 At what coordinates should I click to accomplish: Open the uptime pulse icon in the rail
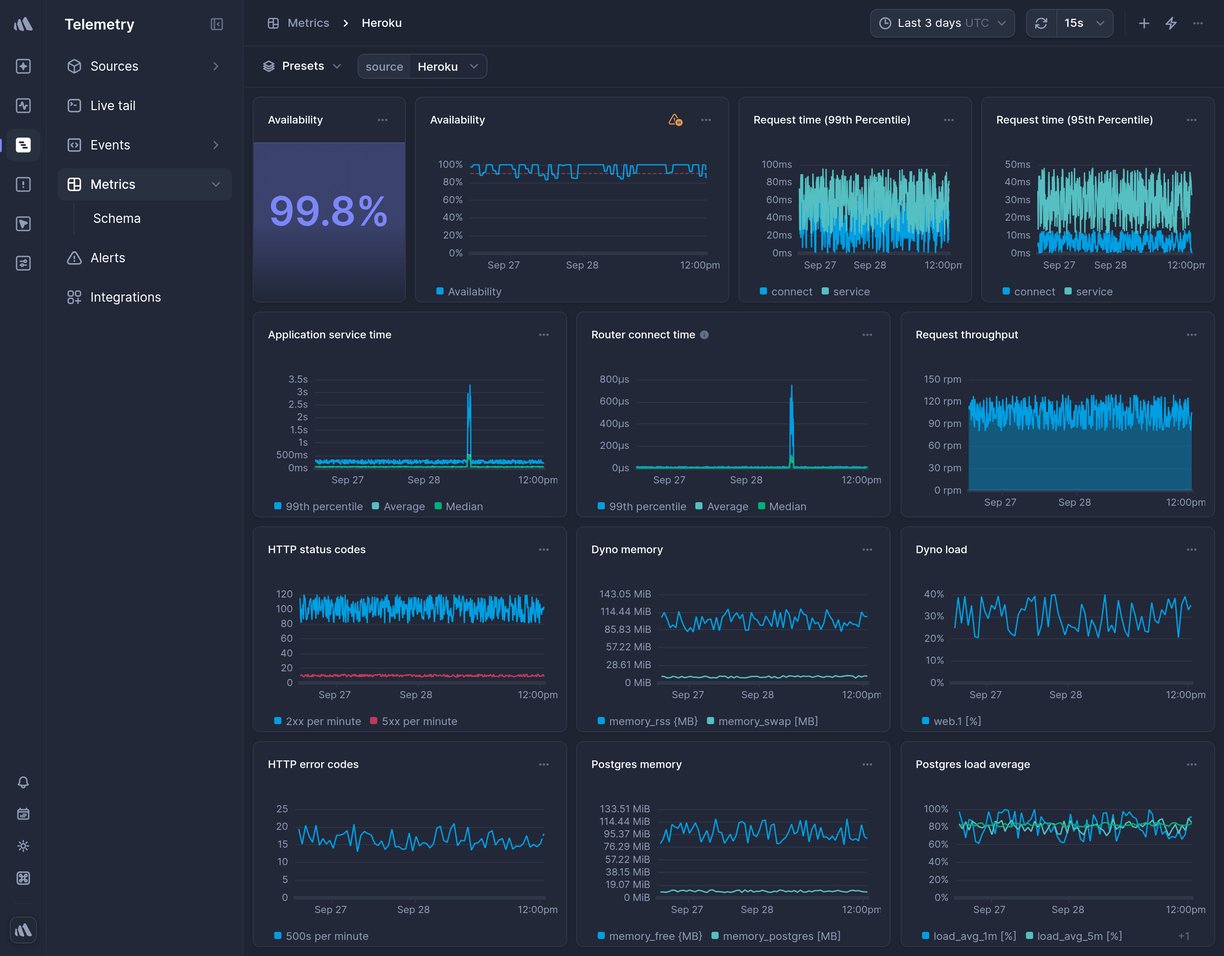click(23, 105)
